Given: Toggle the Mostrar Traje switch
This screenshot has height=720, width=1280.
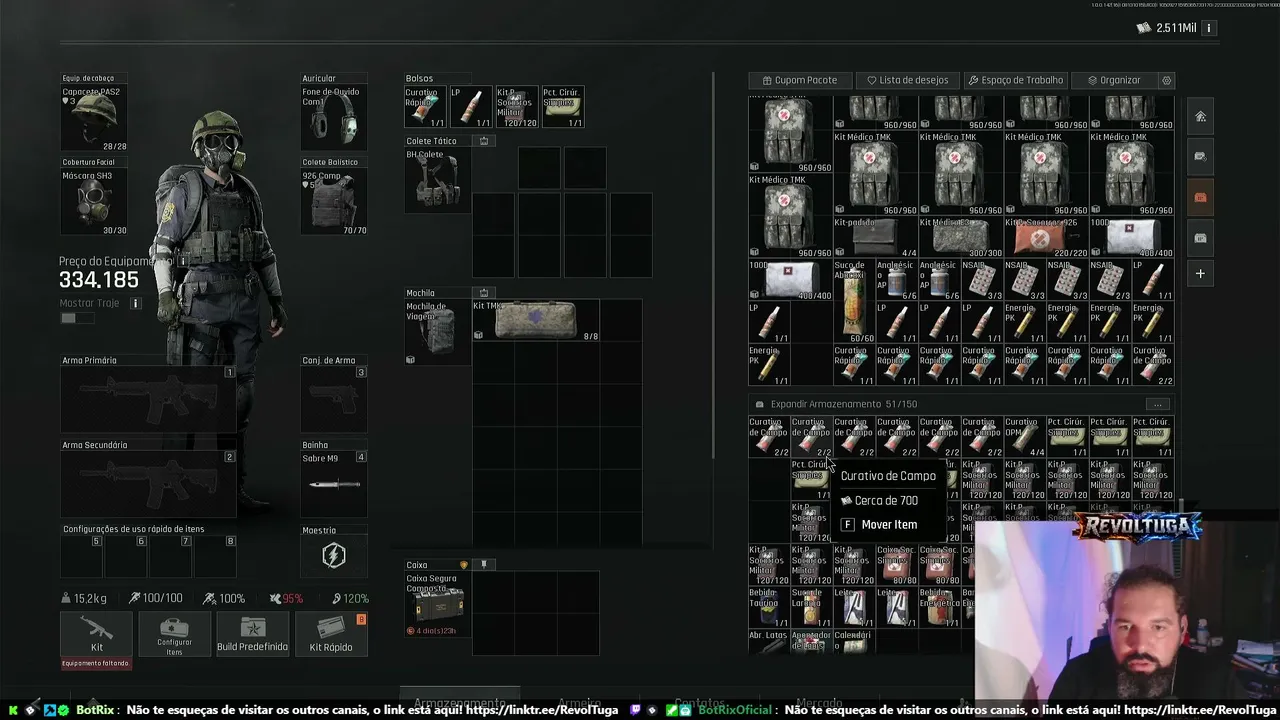Looking at the screenshot, I should 76,318.
